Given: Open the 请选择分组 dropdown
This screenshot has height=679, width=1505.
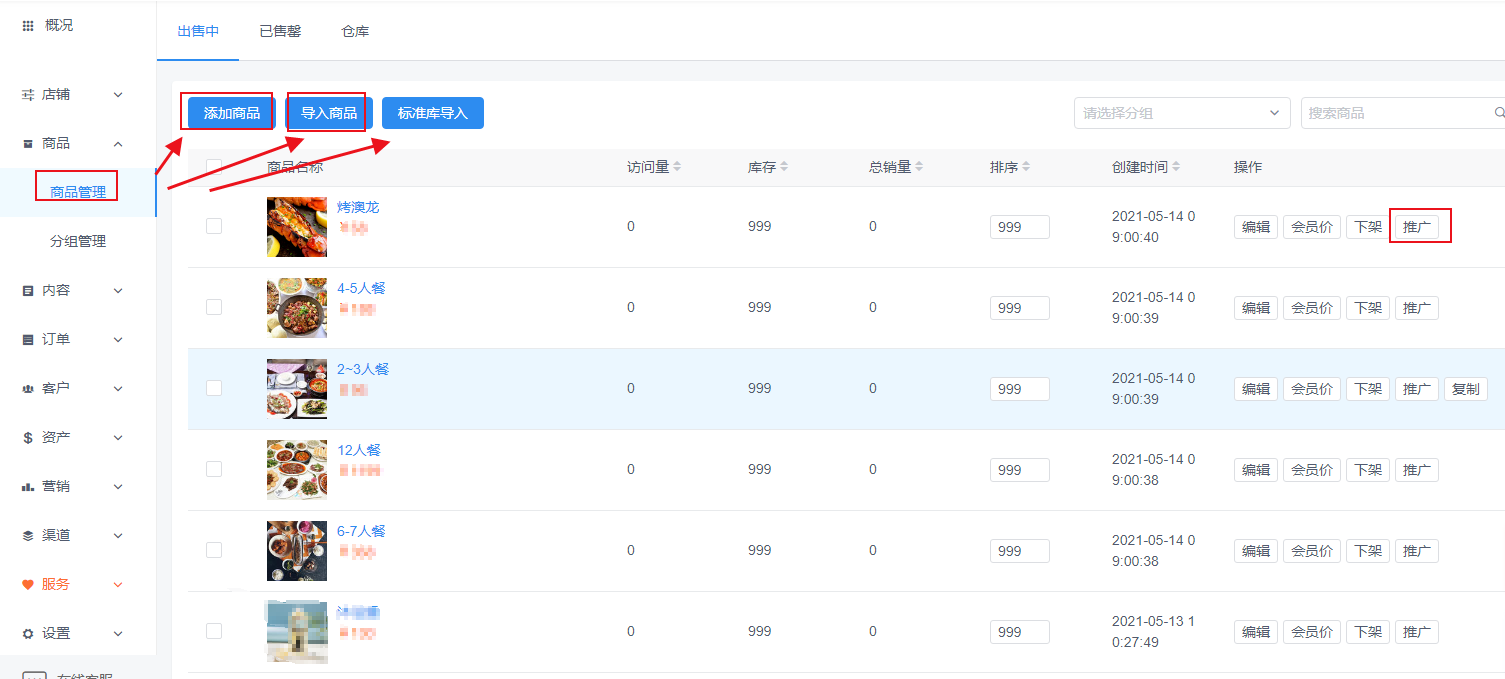Looking at the screenshot, I should pos(1181,113).
